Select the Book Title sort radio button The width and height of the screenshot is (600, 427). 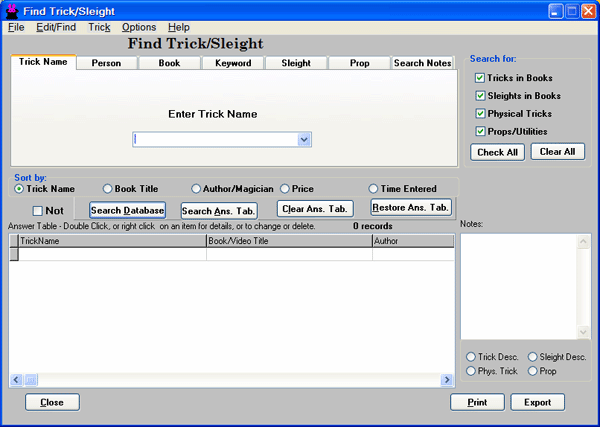pyautogui.click(x=108, y=188)
